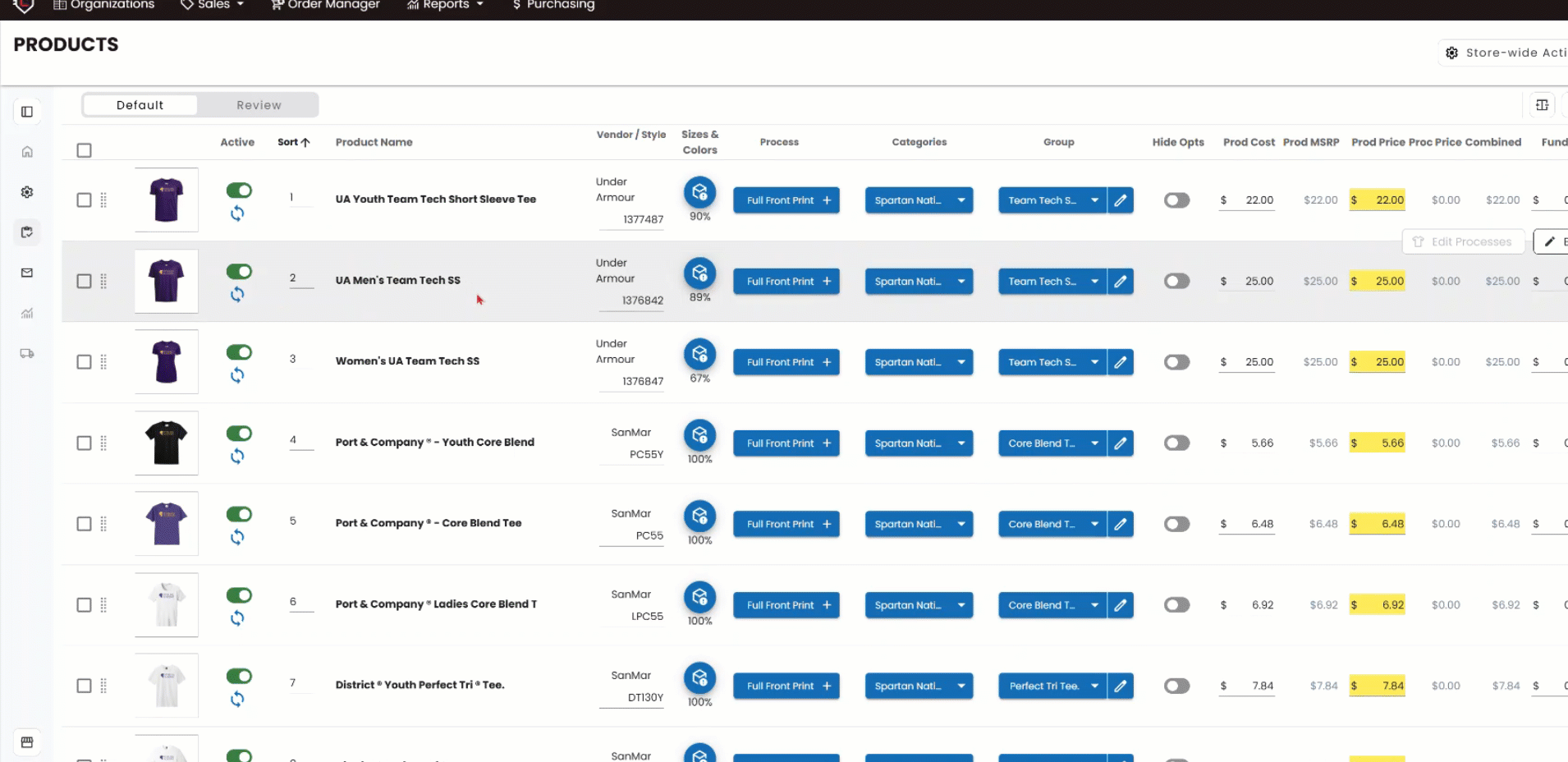Switch to the Review tab

tap(259, 105)
